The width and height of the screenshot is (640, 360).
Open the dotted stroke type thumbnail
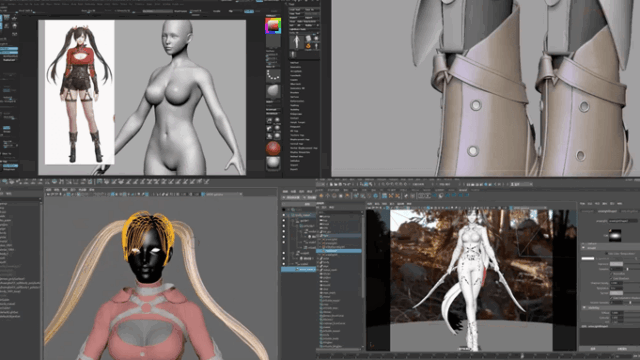tap(273, 75)
